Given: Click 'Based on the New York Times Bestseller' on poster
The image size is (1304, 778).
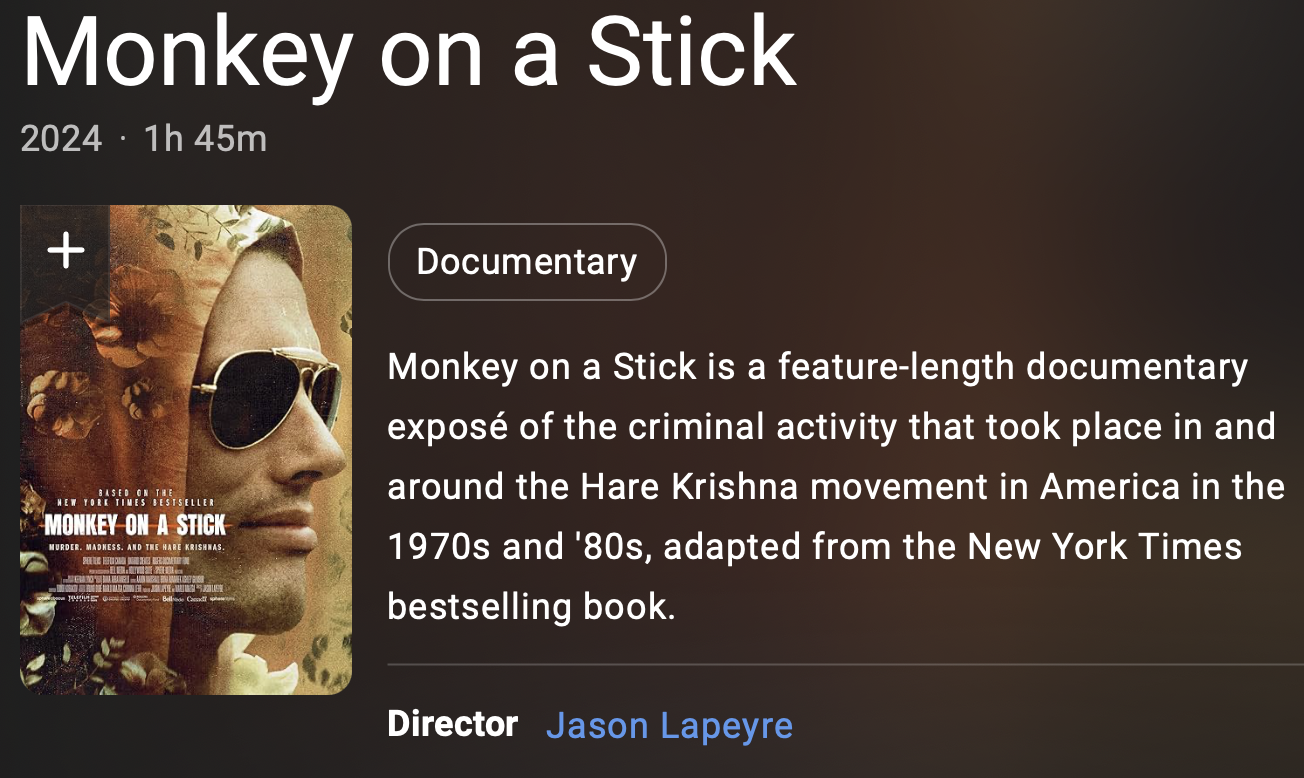Looking at the screenshot, I should [x=137, y=498].
